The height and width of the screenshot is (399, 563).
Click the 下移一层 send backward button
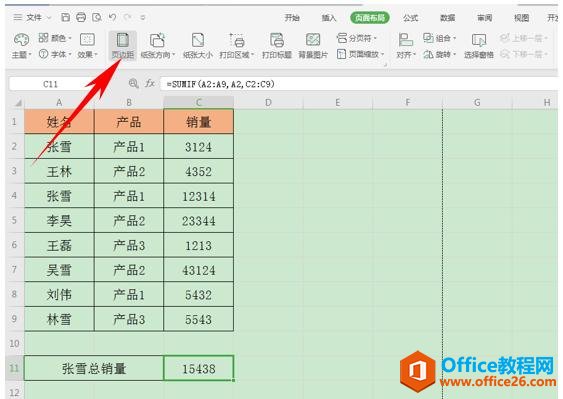[x=524, y=54]
